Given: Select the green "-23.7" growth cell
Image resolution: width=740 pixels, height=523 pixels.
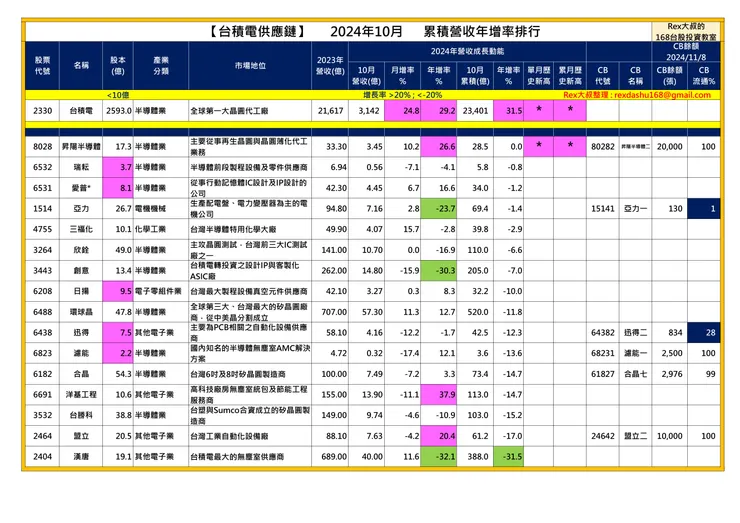Looking at the screenshot, I should pyautogui.click(x=438, y=209).
